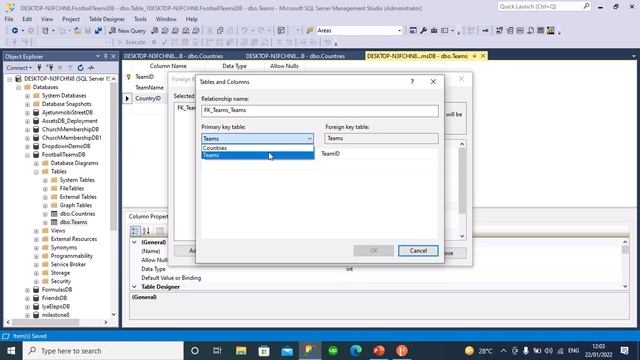The width and height of the screenshot is (640, 360).
Task: Select the Database Diagrams folder
Action: click(74, 163)
